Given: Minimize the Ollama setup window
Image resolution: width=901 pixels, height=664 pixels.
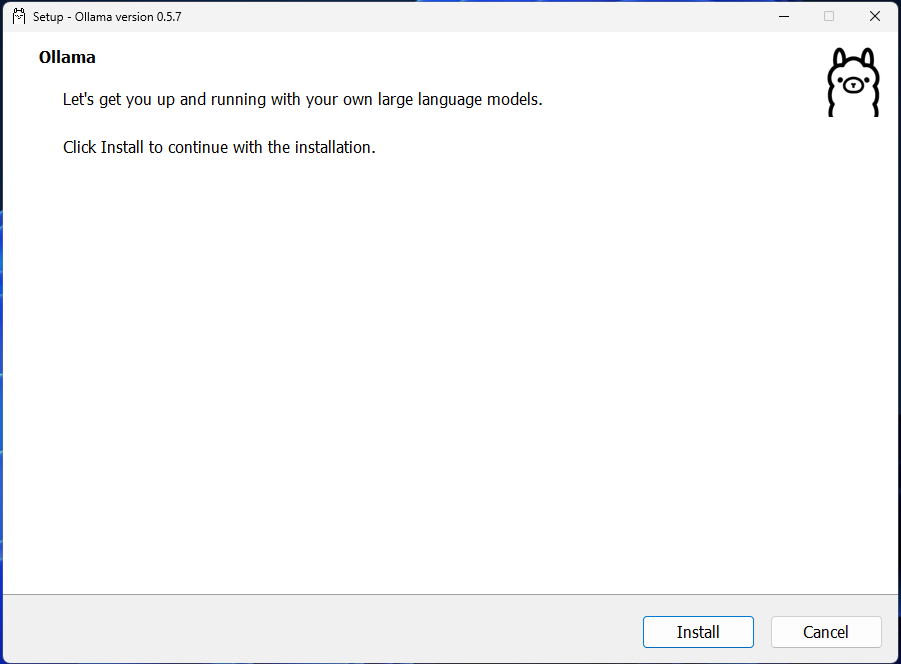Looking at the screenshot, I should click(x=784, y=16).
